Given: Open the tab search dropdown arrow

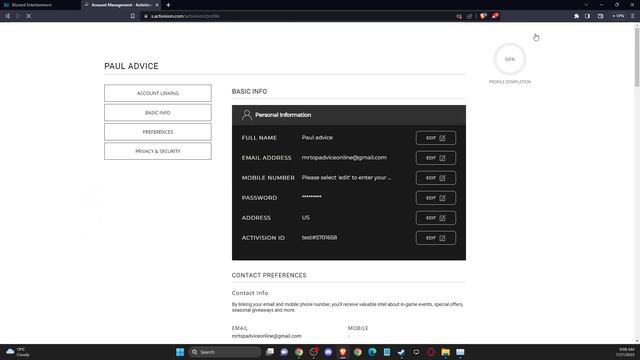Looking at the screenshot, I should [586, 5].
